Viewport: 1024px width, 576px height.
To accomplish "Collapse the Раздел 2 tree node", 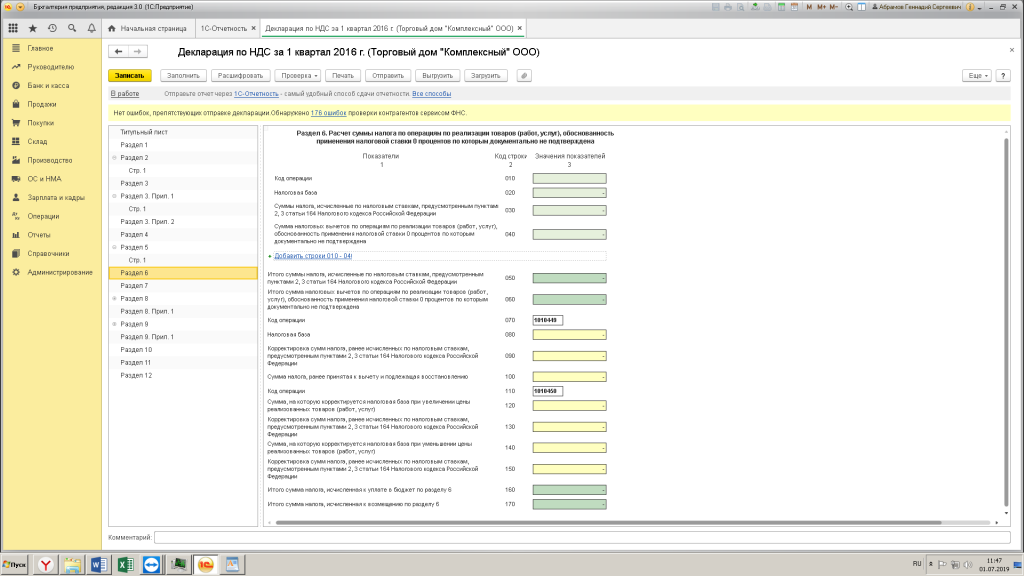I will 114,157.
